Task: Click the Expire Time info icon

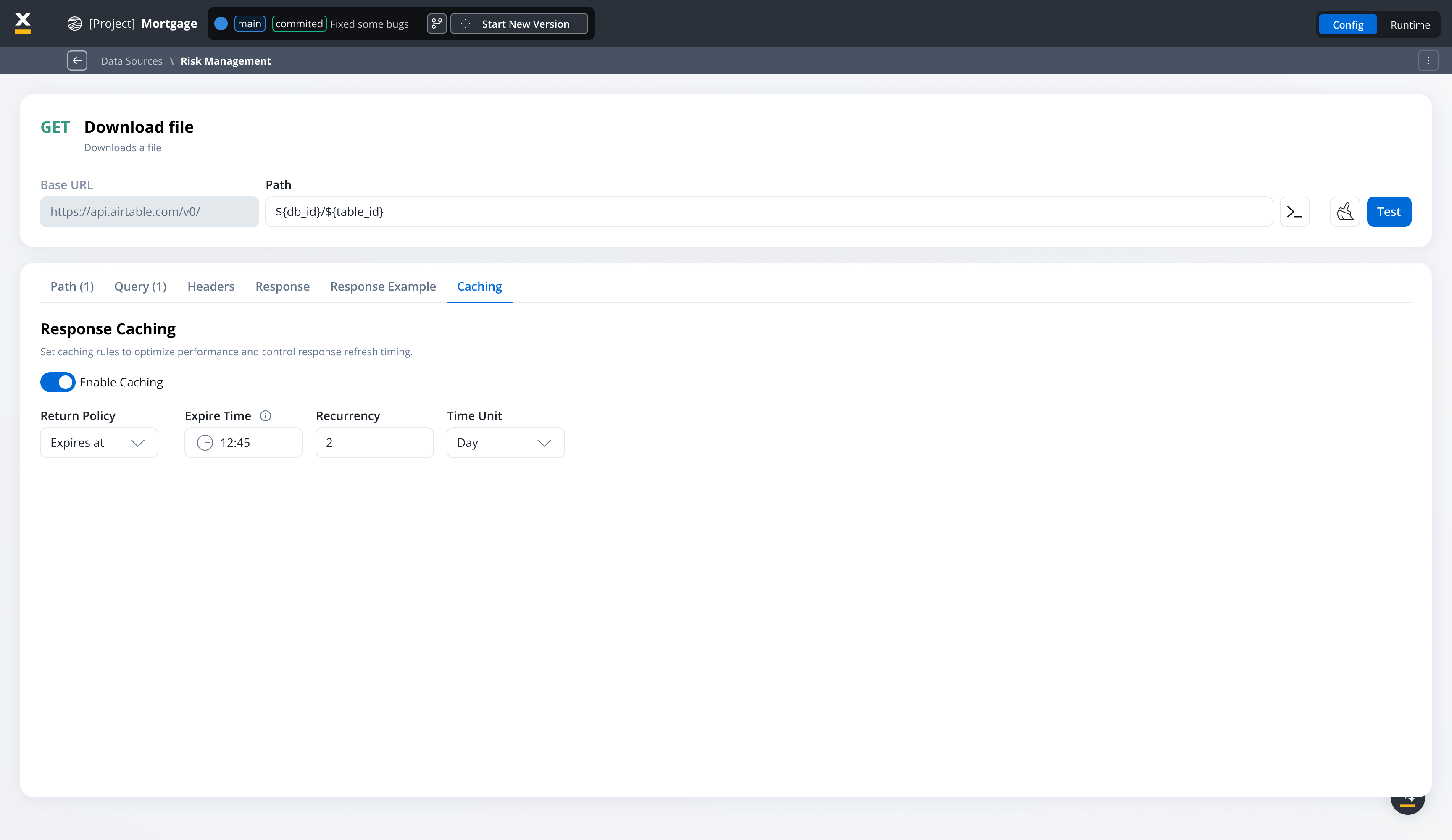Action: 266,416
